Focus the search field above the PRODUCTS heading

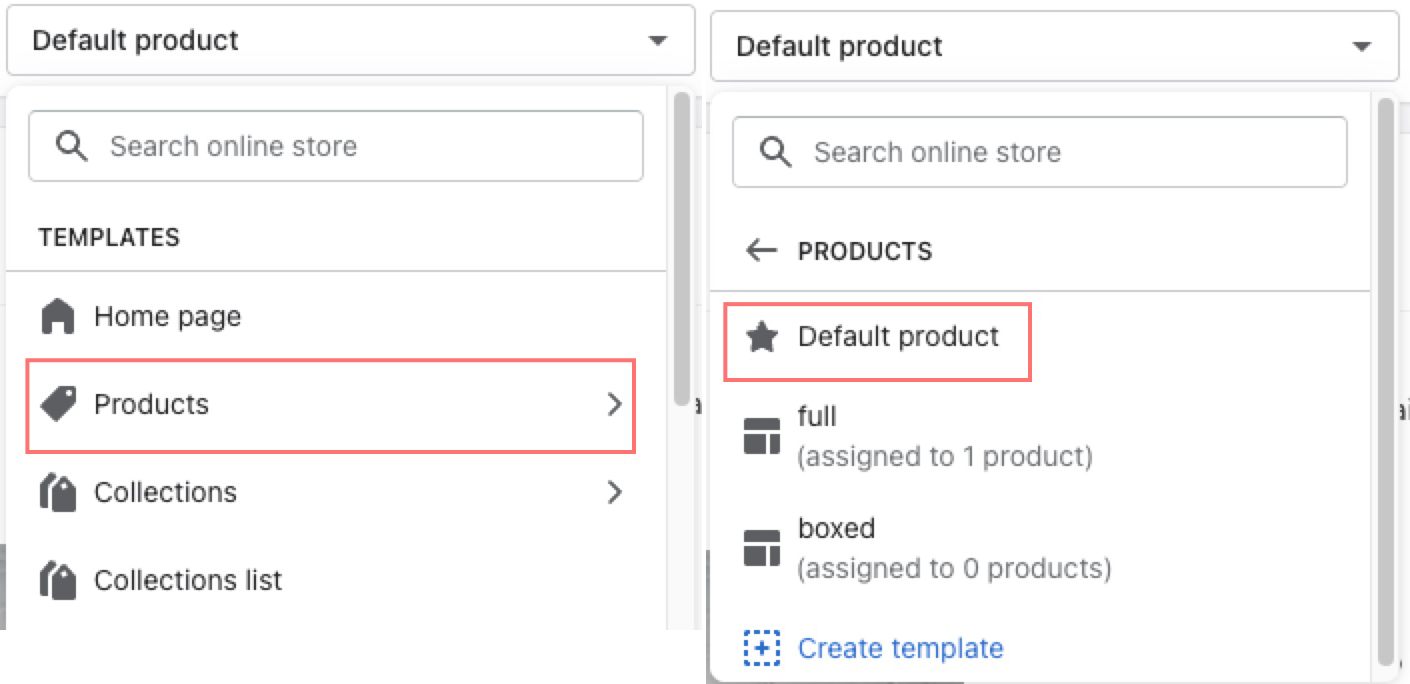pos(1040,152)
